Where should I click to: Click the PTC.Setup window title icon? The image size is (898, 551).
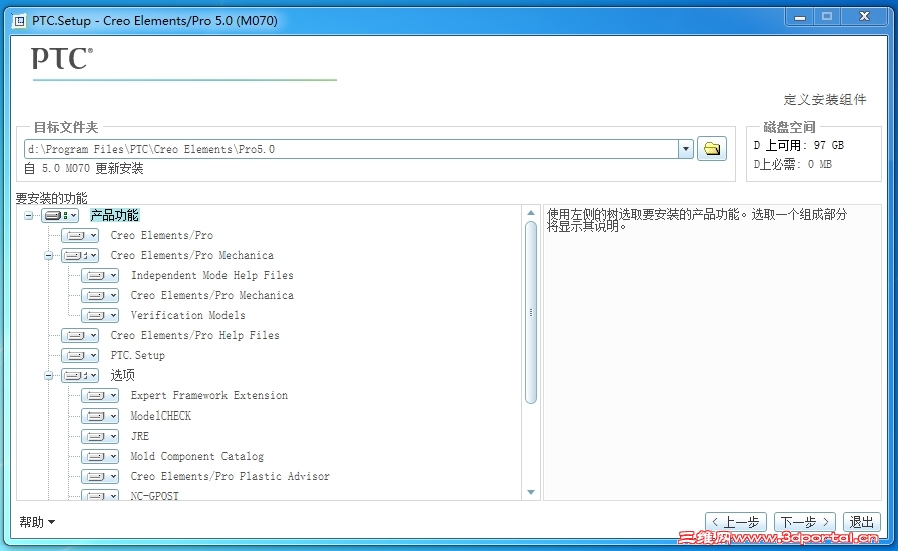coord(19,21)
